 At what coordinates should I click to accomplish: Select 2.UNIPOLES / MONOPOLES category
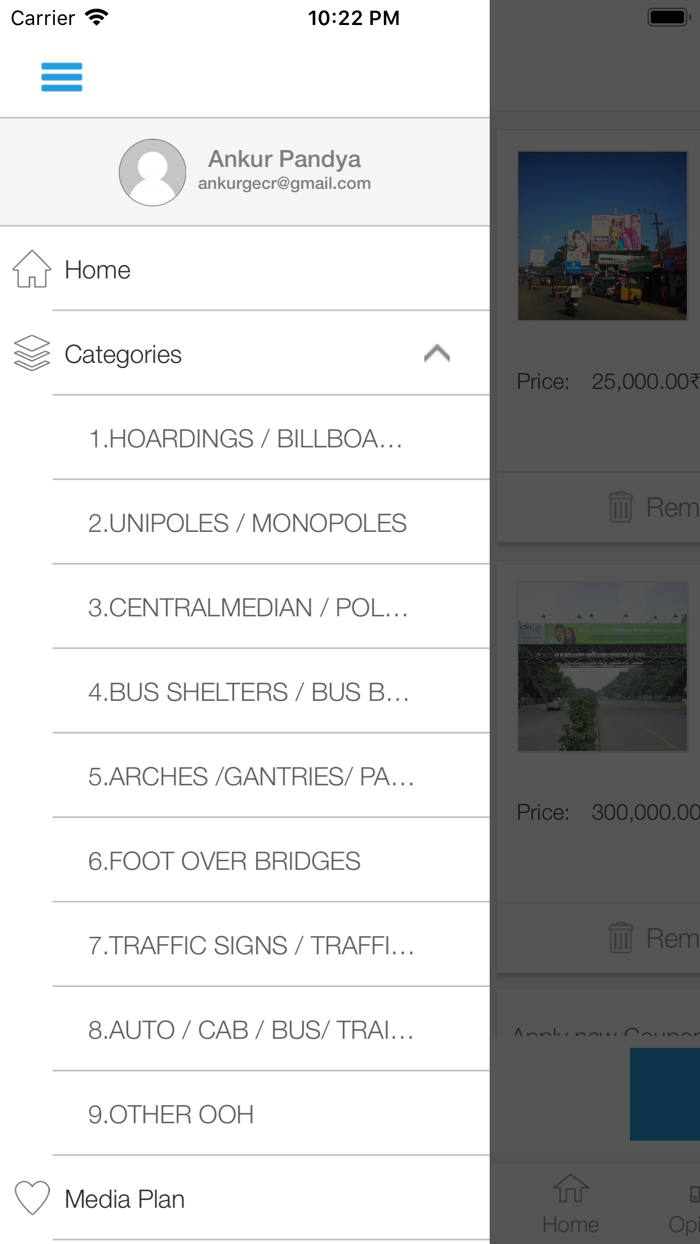point(248,523)
